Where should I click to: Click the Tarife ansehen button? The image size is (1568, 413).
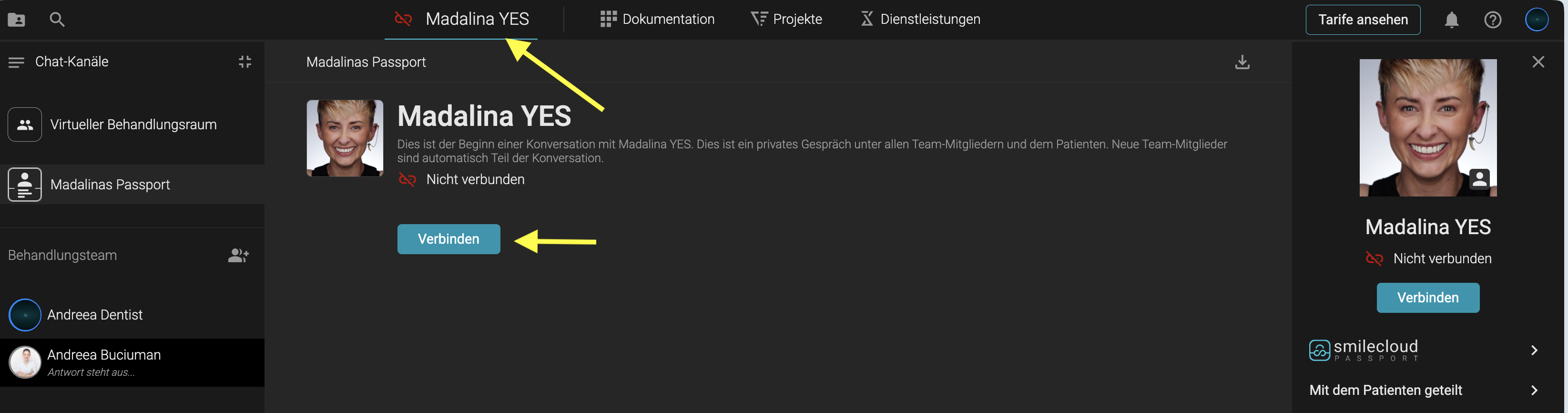pyautogui.click(x=1362, y=20)
